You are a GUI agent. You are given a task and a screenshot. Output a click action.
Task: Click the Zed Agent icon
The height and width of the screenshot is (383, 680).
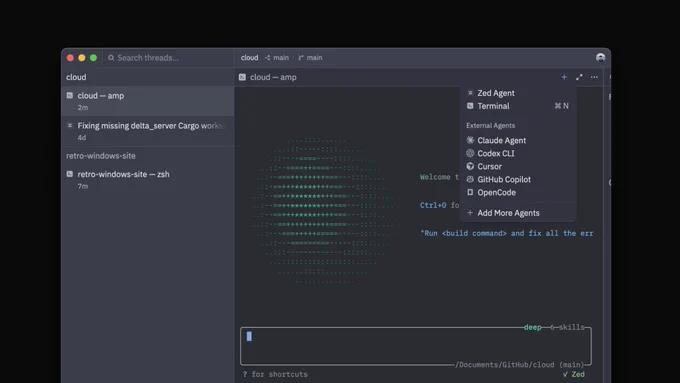click(470, 93)
